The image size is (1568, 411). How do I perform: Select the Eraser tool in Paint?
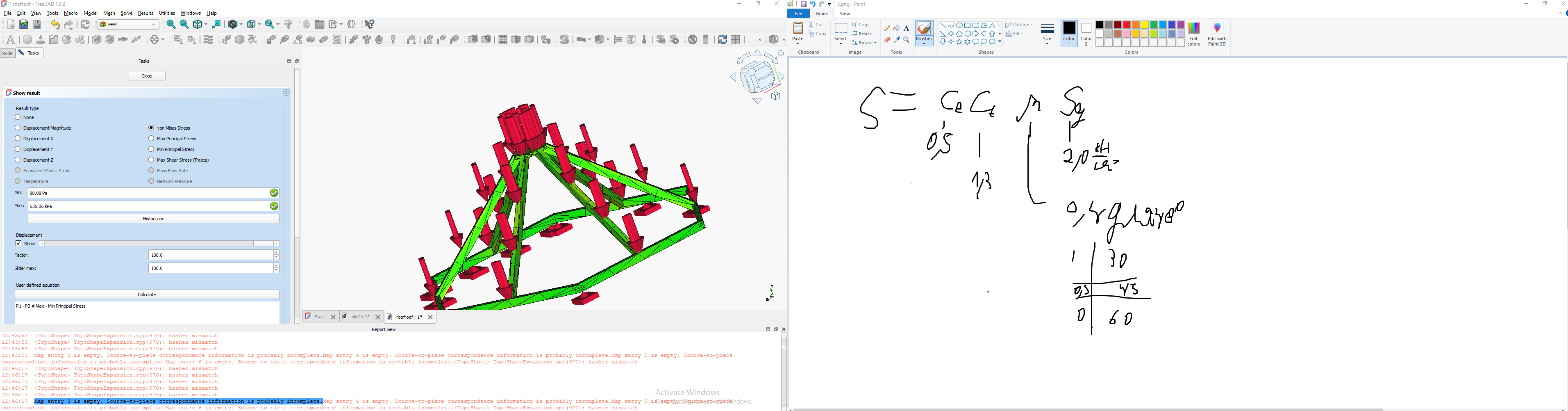[x=887, y=40]
